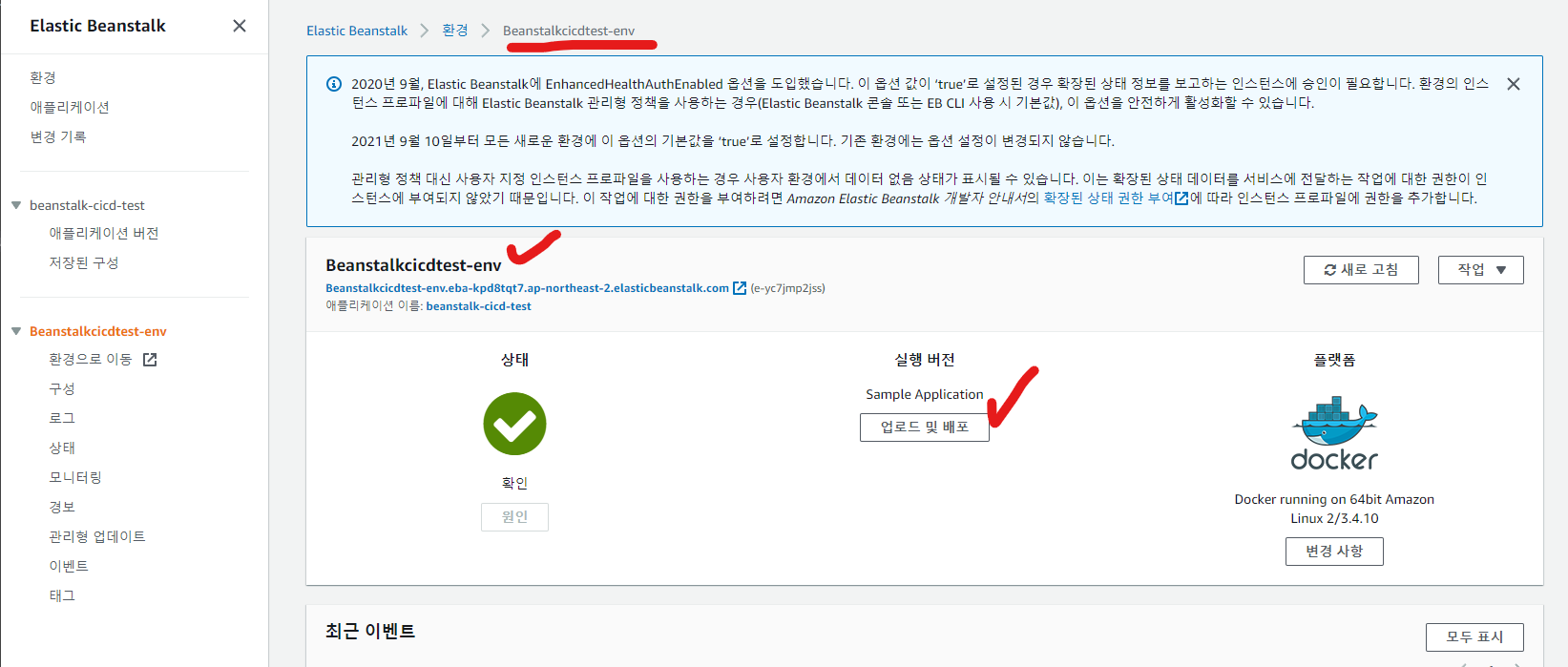Open 로그 logs in the sidebar

click(x=62, y=418)
